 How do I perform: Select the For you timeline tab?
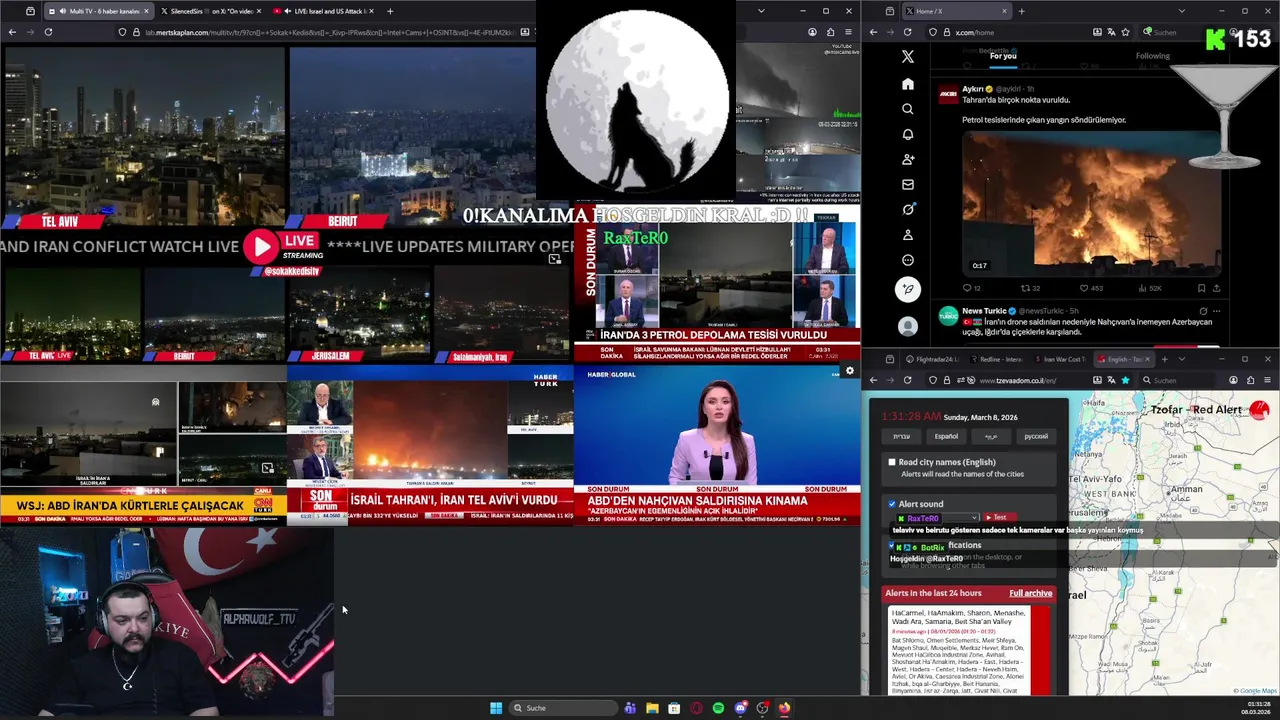click(x=1003, y=57)
